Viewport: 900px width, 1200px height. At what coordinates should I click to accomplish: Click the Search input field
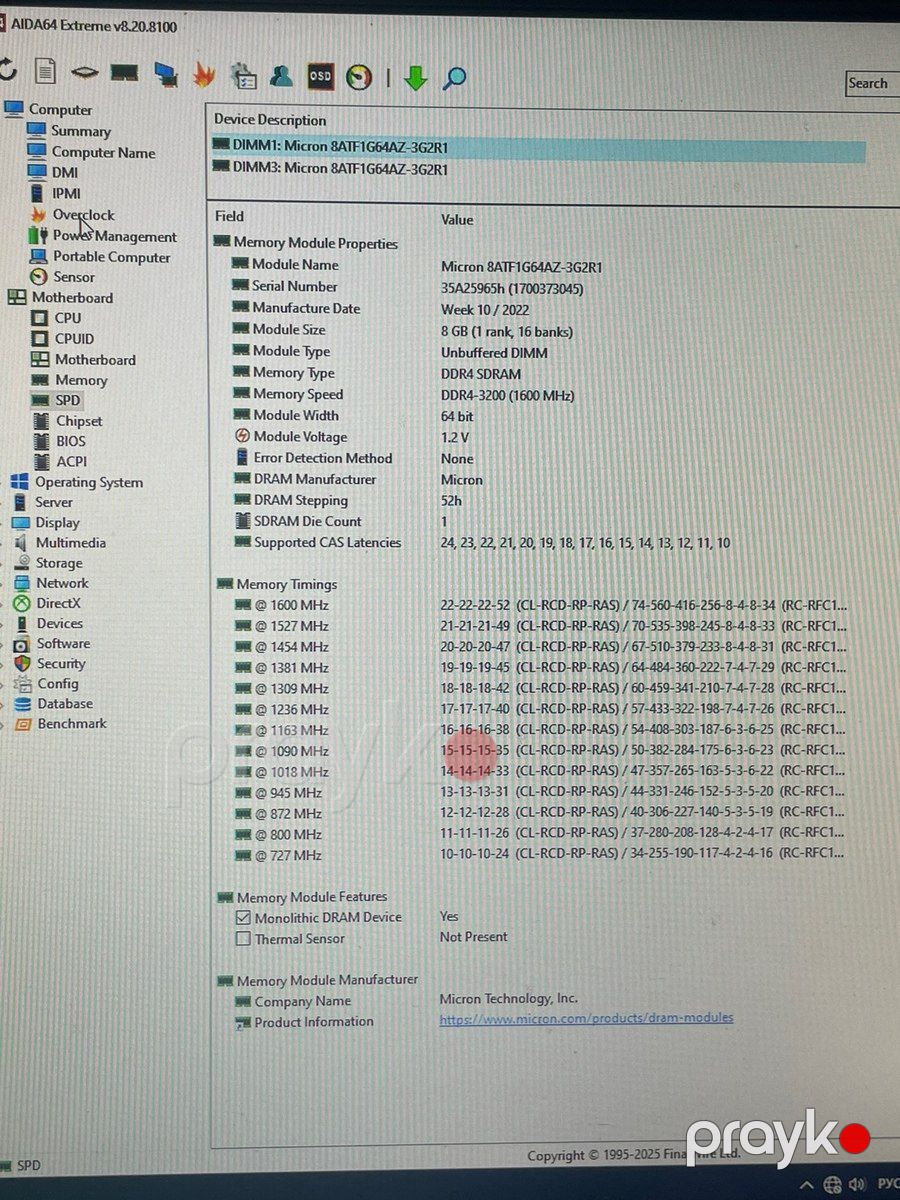tap(873, 84)
